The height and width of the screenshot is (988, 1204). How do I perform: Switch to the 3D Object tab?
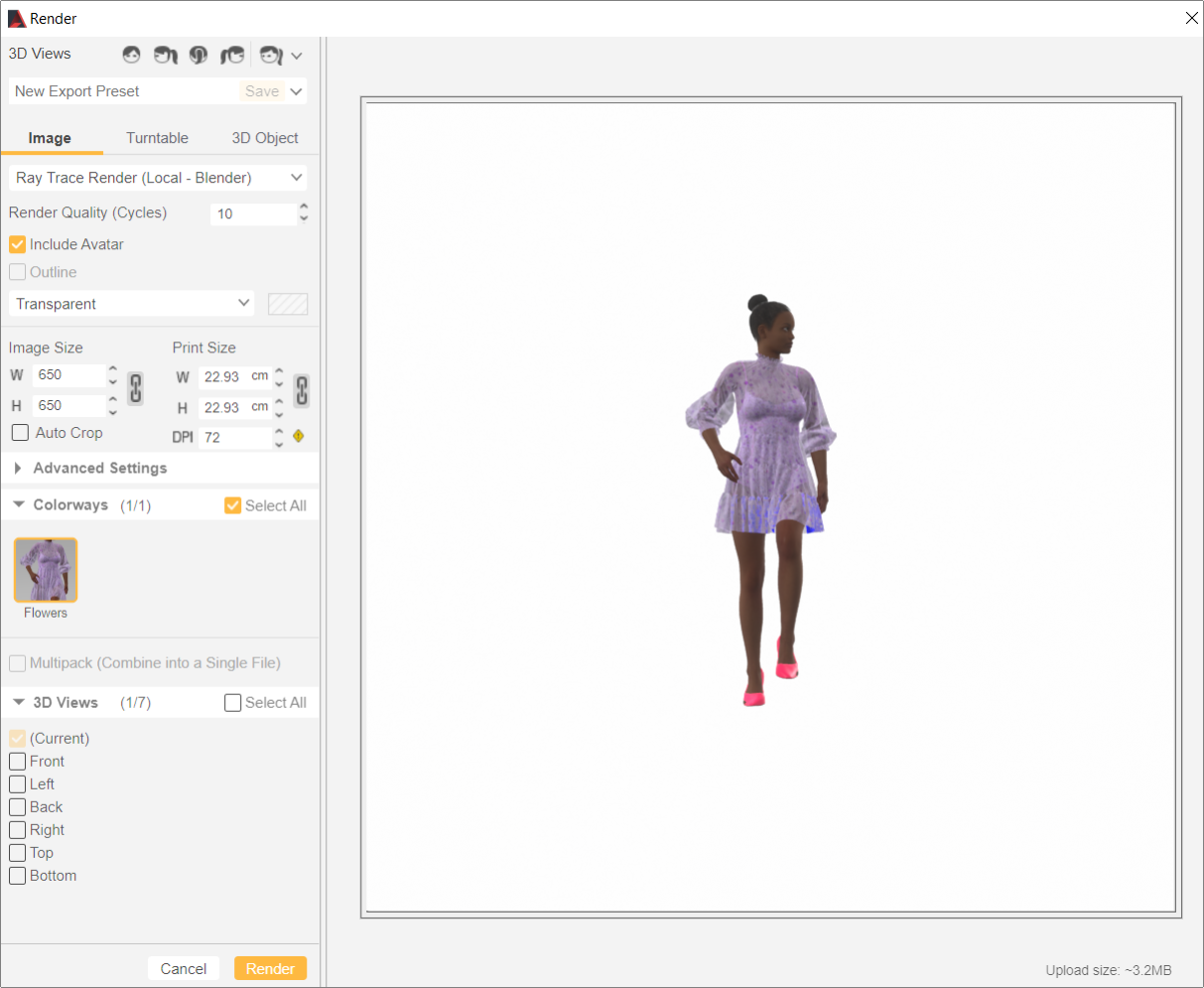tap(265, 138)
